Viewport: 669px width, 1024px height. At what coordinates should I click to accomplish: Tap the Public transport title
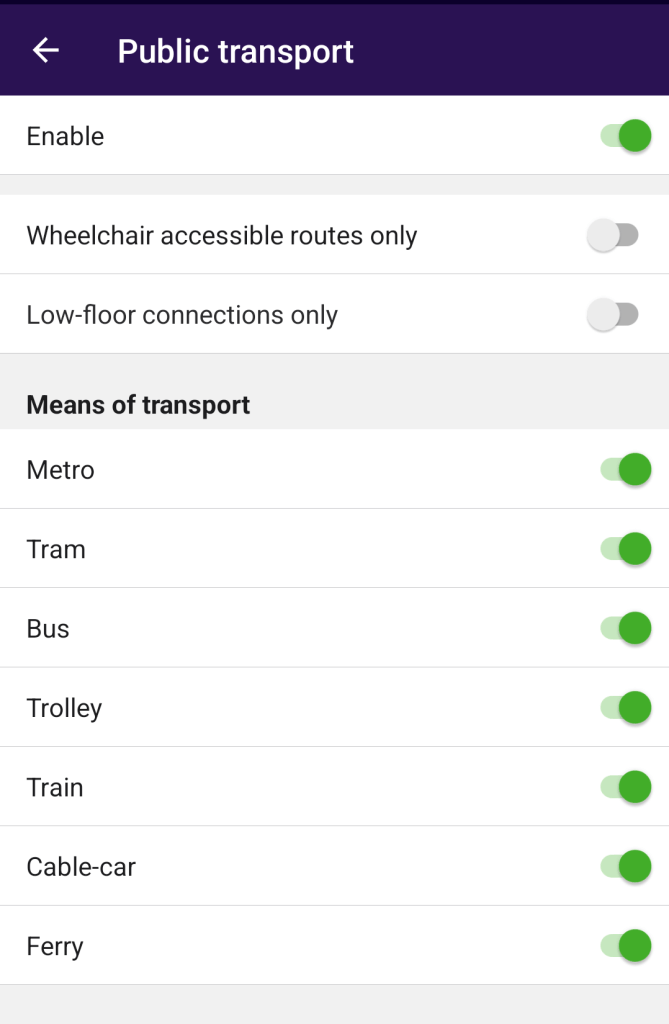click(236, 52)
